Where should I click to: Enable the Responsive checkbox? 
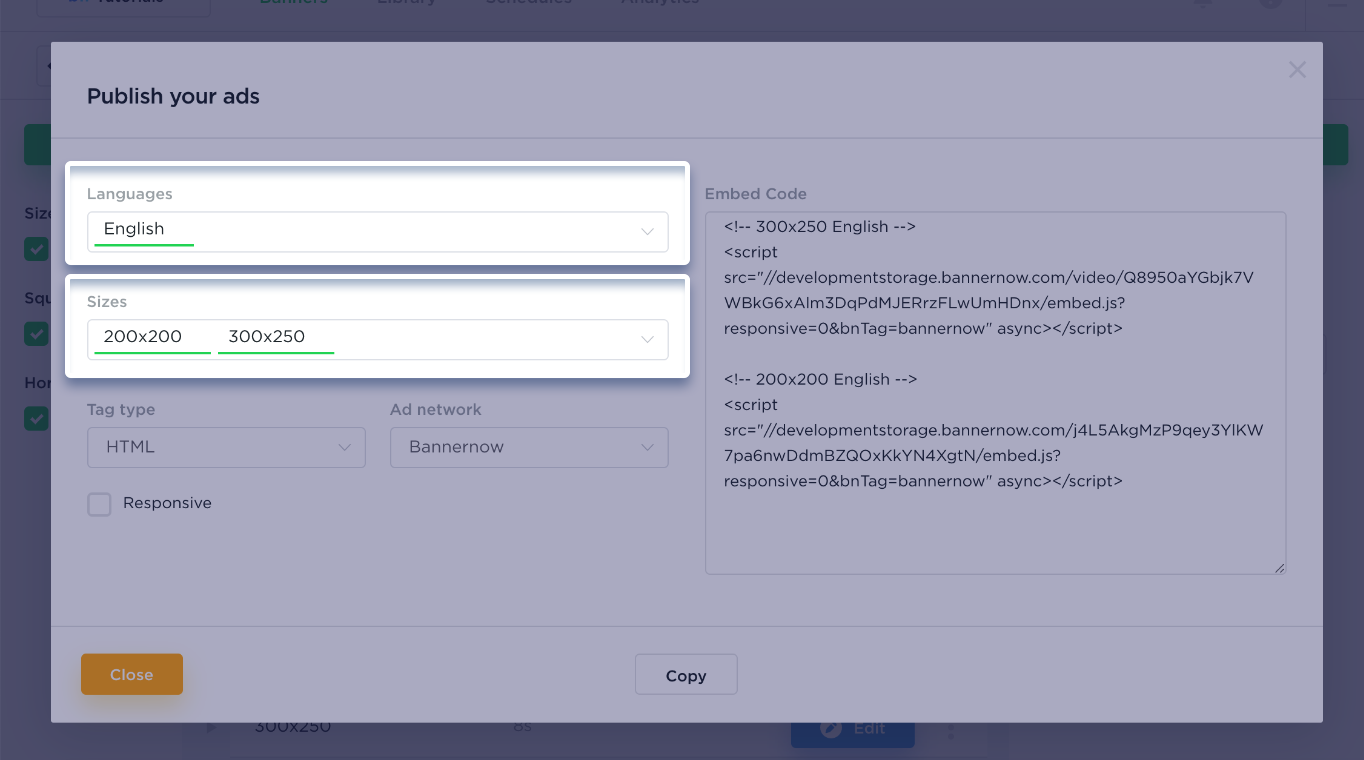click(99, 504)
